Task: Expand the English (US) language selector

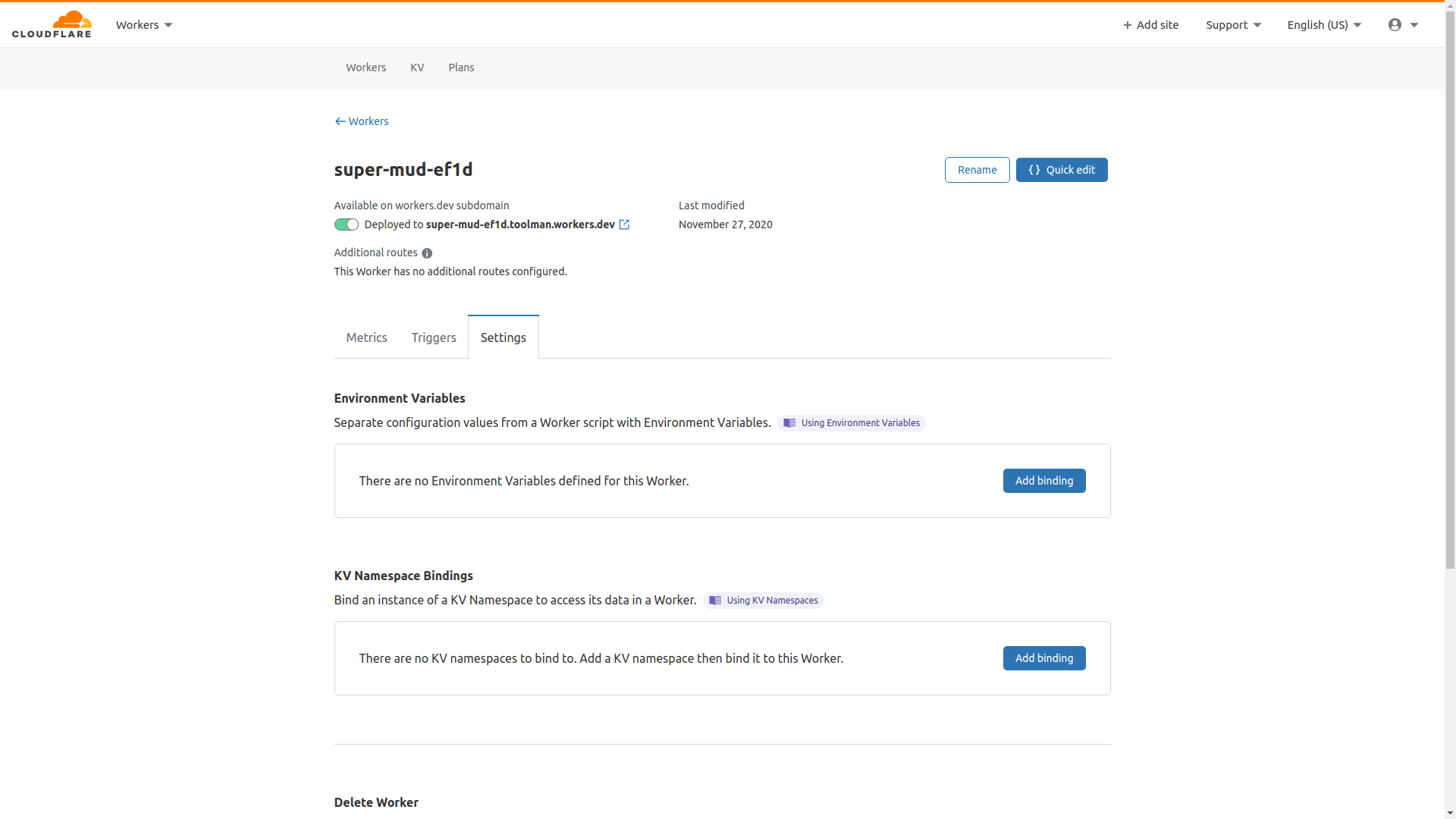Action: [1324, 25]
